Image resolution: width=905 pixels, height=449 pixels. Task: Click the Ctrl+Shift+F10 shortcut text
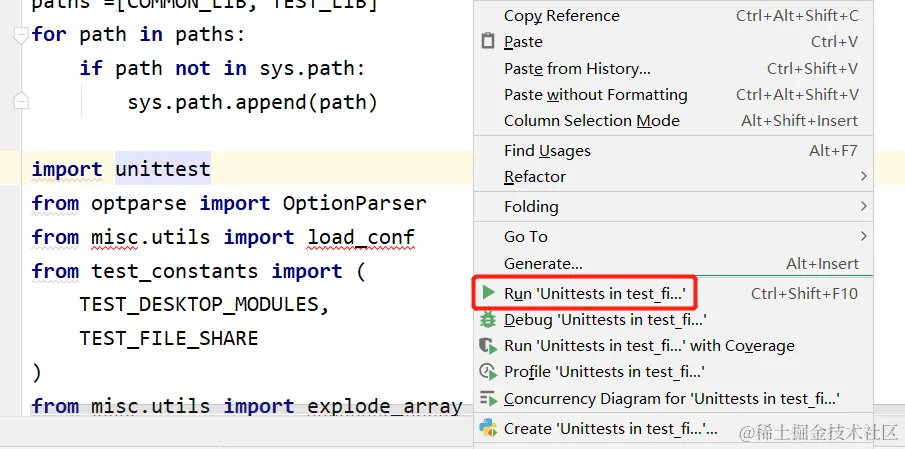pyautogui.click(x=804, y=293)
